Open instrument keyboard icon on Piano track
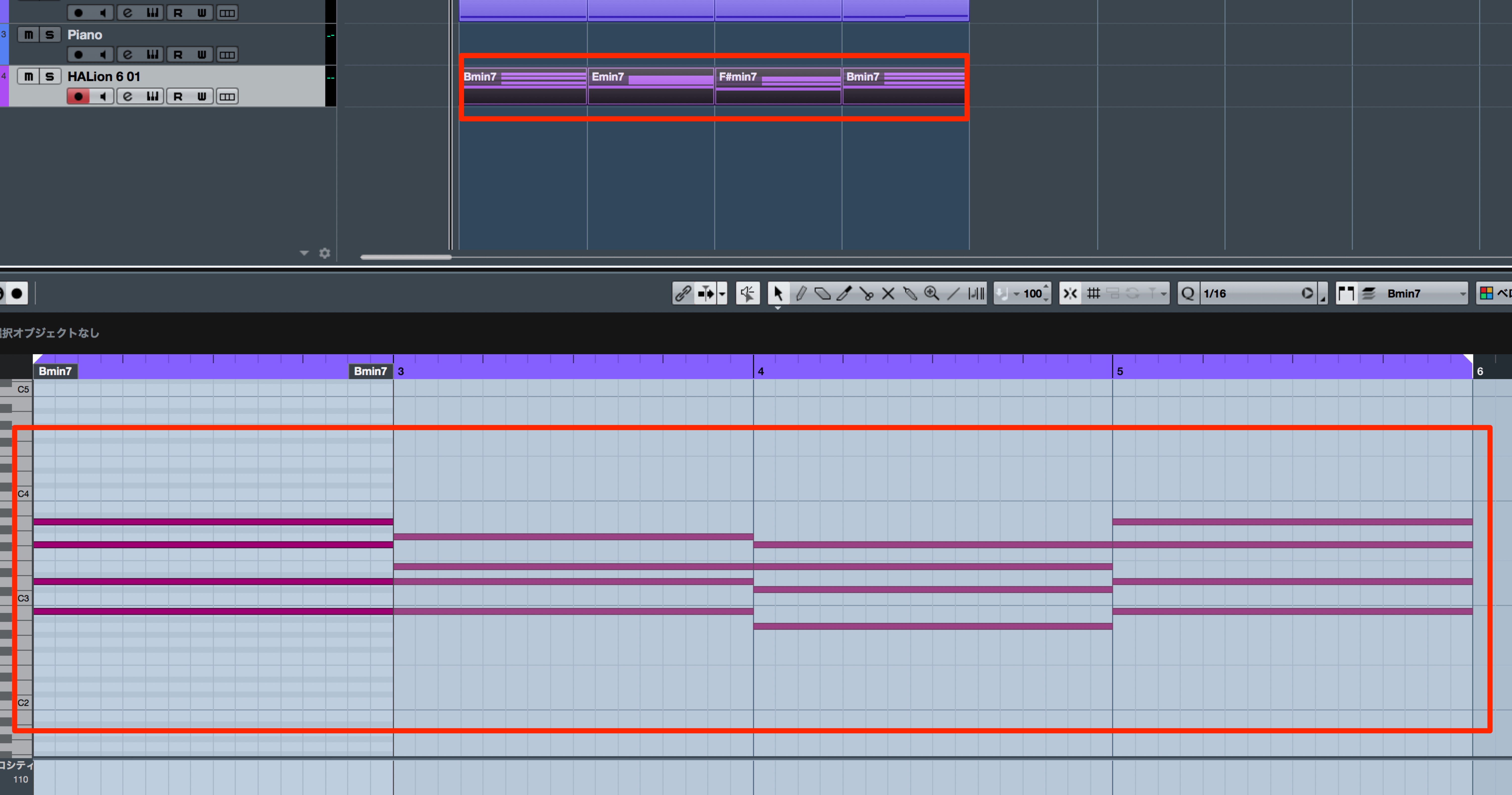 pos(153,55)
